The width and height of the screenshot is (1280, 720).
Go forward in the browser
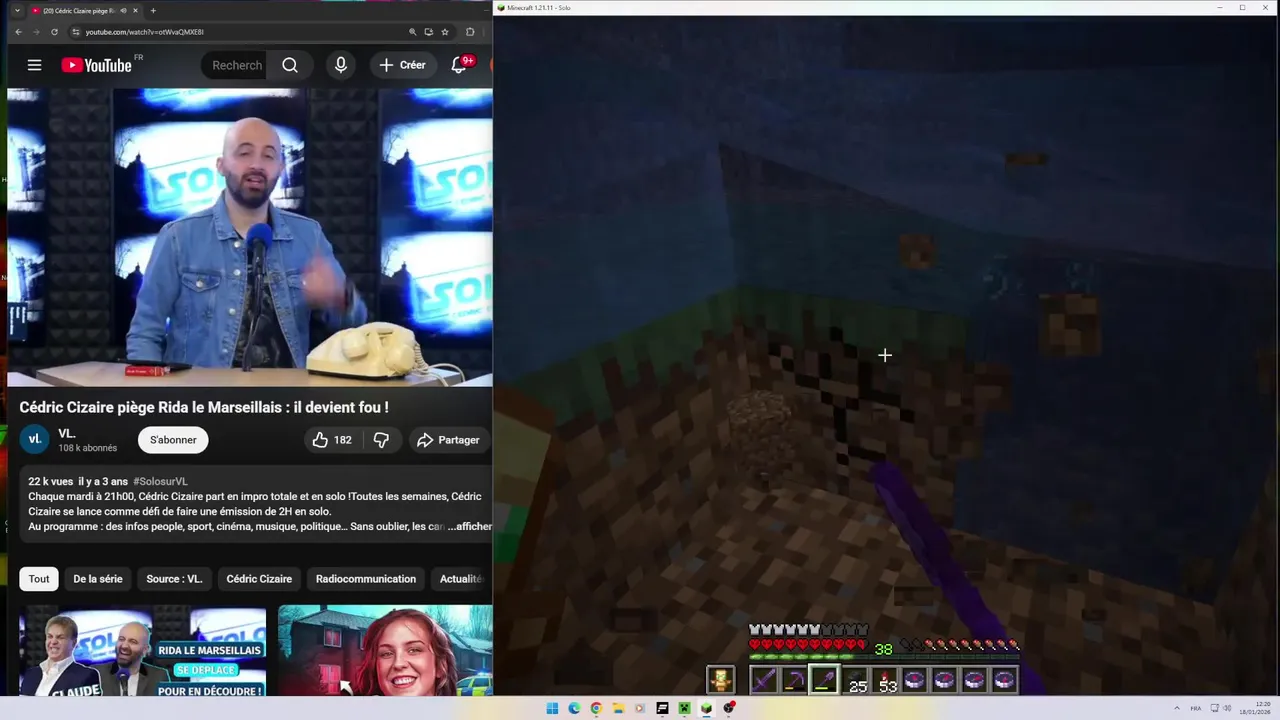[36, 32]
